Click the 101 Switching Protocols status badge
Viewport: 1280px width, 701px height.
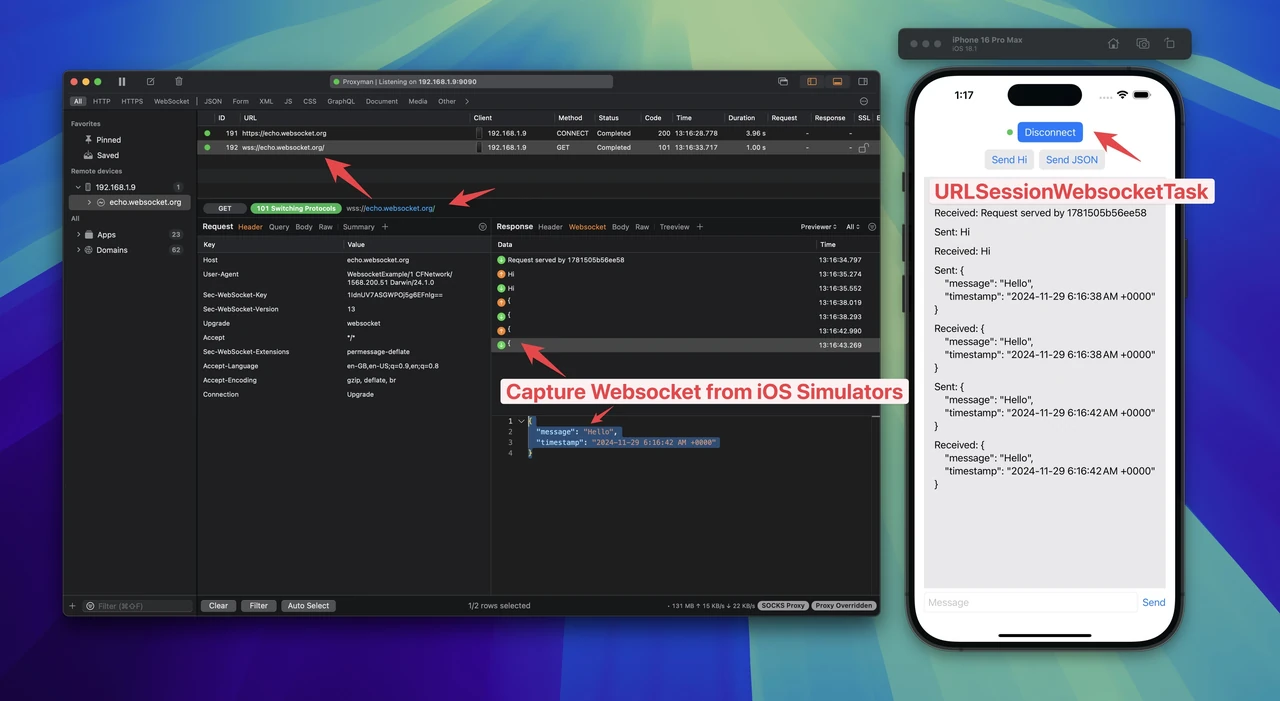296,208
